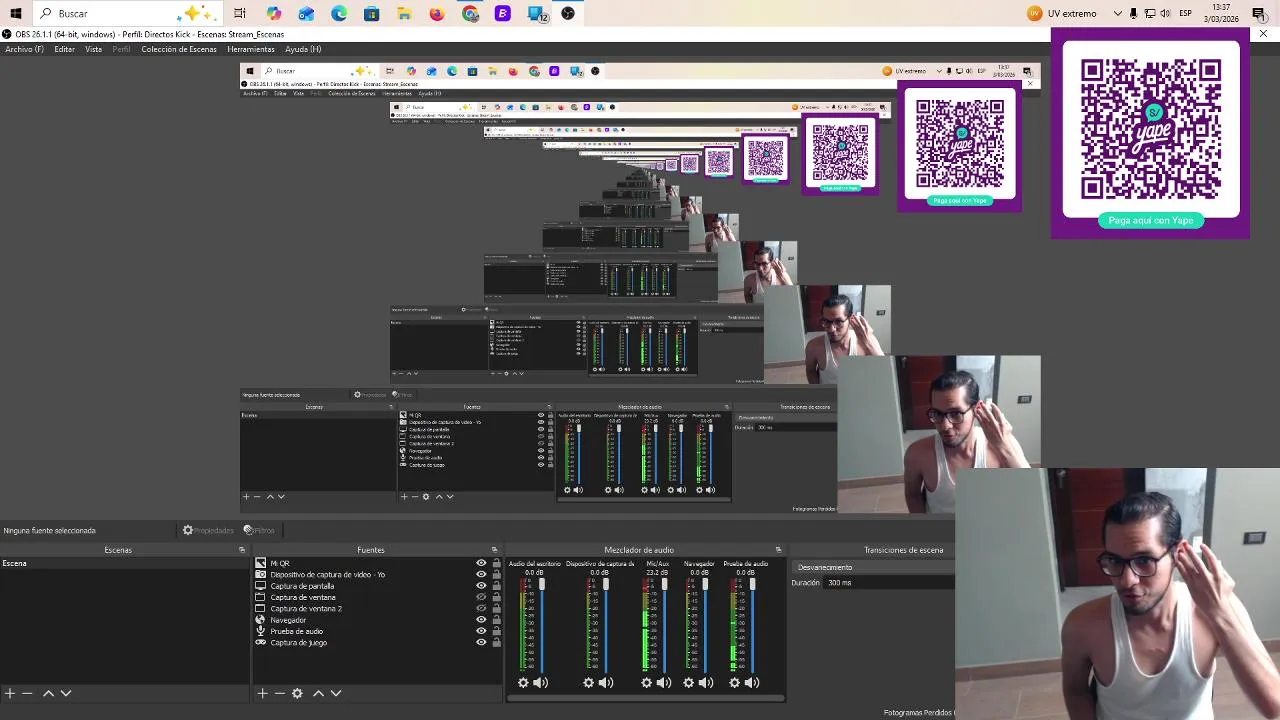
Task: Open the ESP language indicator in tray
Action: 1185,13
